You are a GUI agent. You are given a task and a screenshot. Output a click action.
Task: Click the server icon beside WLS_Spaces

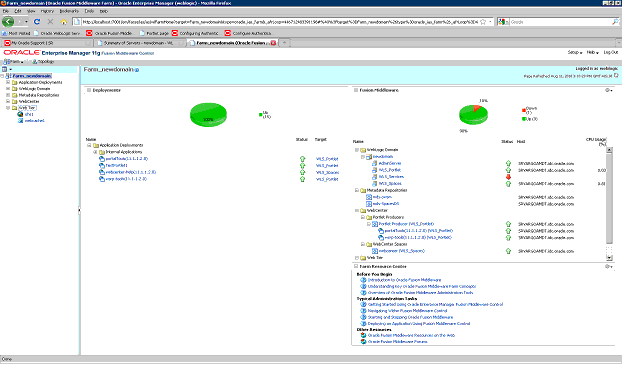(x=374, y=184)
